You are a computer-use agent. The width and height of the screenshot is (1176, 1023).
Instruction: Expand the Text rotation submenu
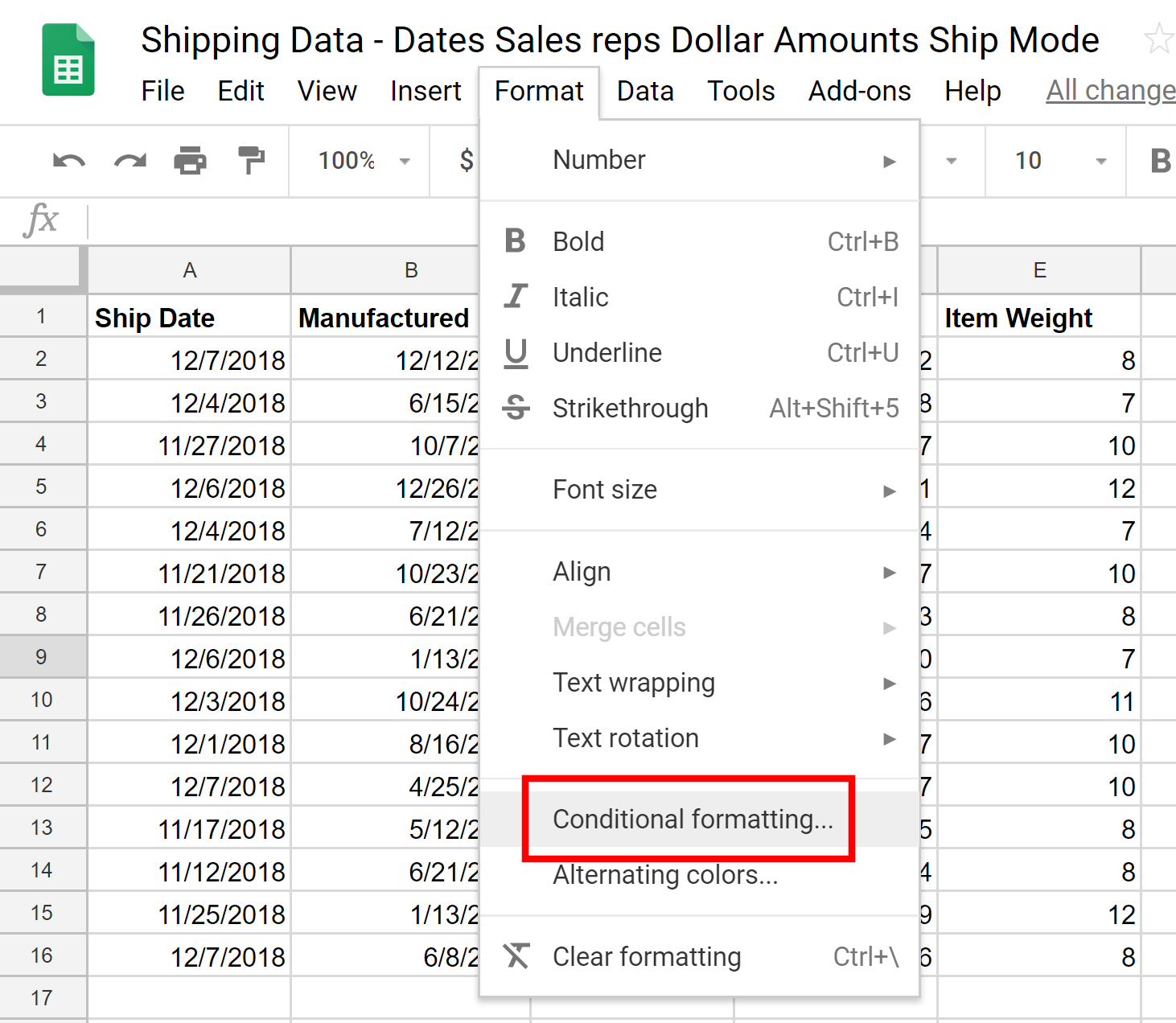700,738
